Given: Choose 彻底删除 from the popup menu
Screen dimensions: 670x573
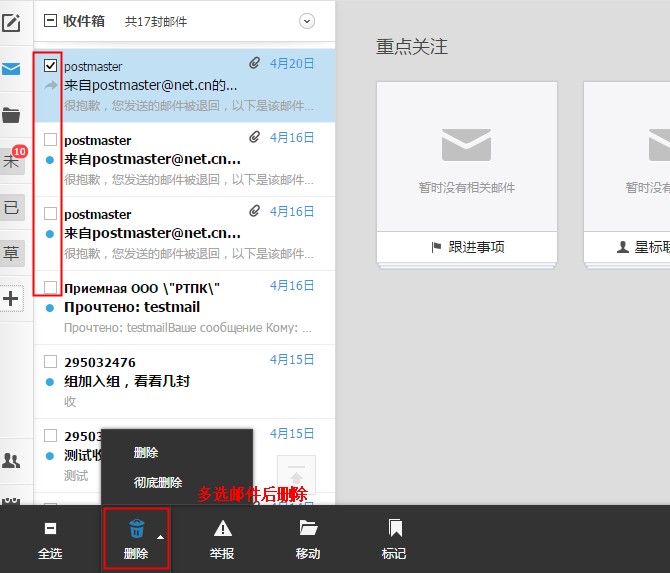Looking at the screenshot, I should pyautogui.click(x=158, y=482).
